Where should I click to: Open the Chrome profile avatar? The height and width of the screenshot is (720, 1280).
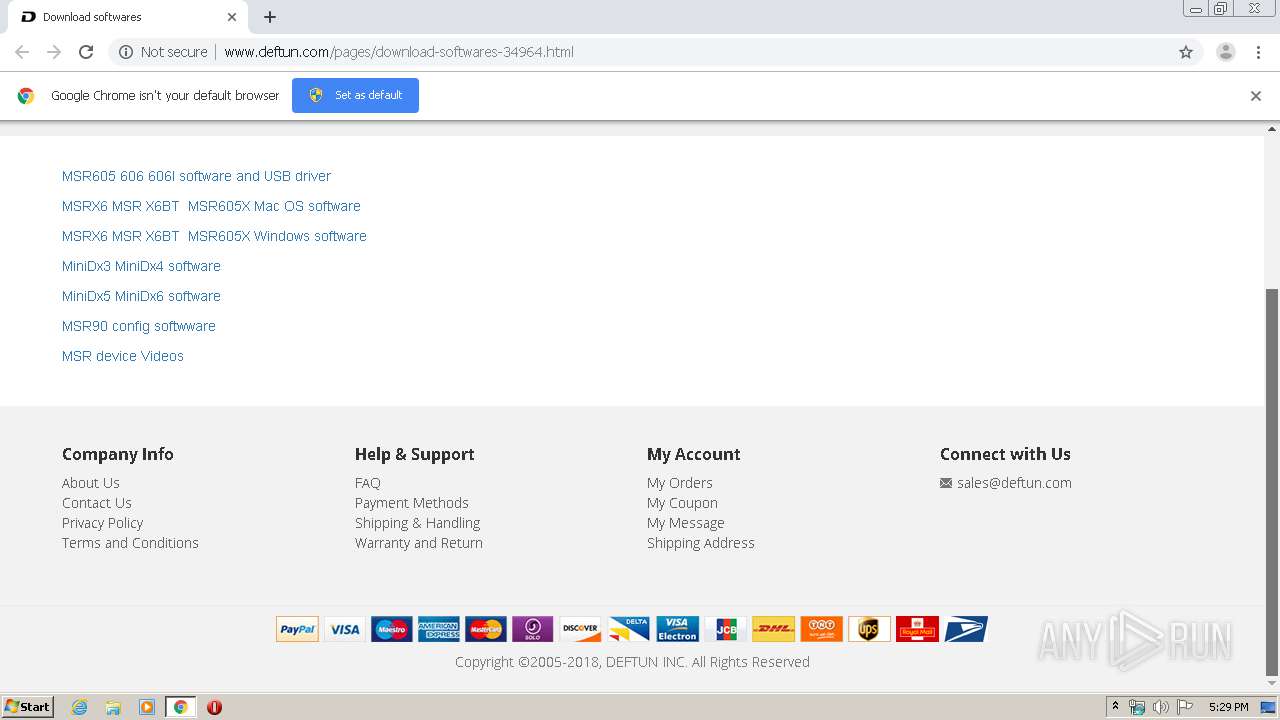(x=1226, y=52)
